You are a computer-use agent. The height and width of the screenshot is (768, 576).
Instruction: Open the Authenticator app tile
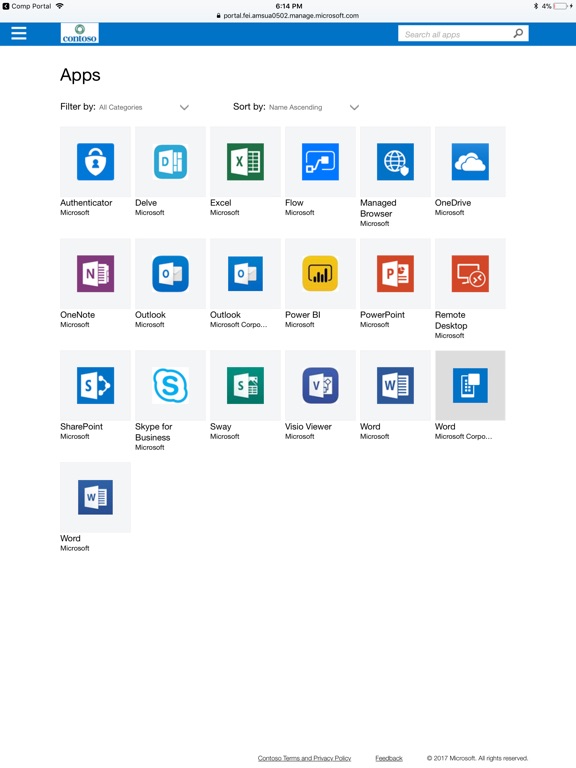[x=96, y=162]
